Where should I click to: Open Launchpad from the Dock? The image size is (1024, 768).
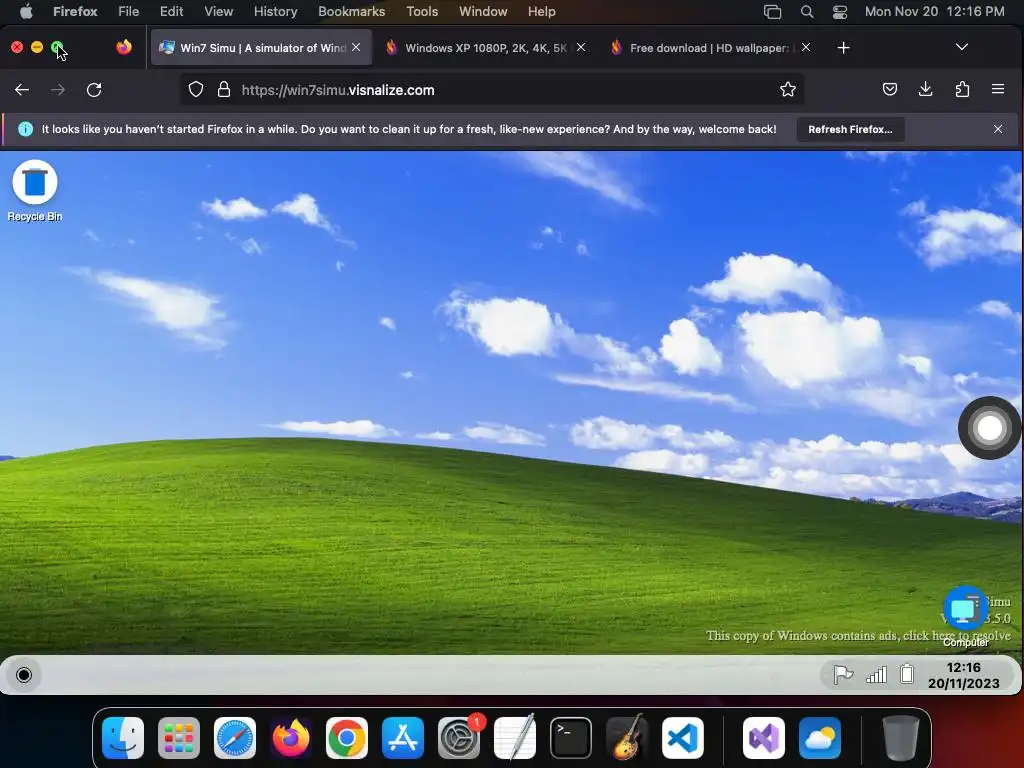pyautogui.click(x=178, y=738)
